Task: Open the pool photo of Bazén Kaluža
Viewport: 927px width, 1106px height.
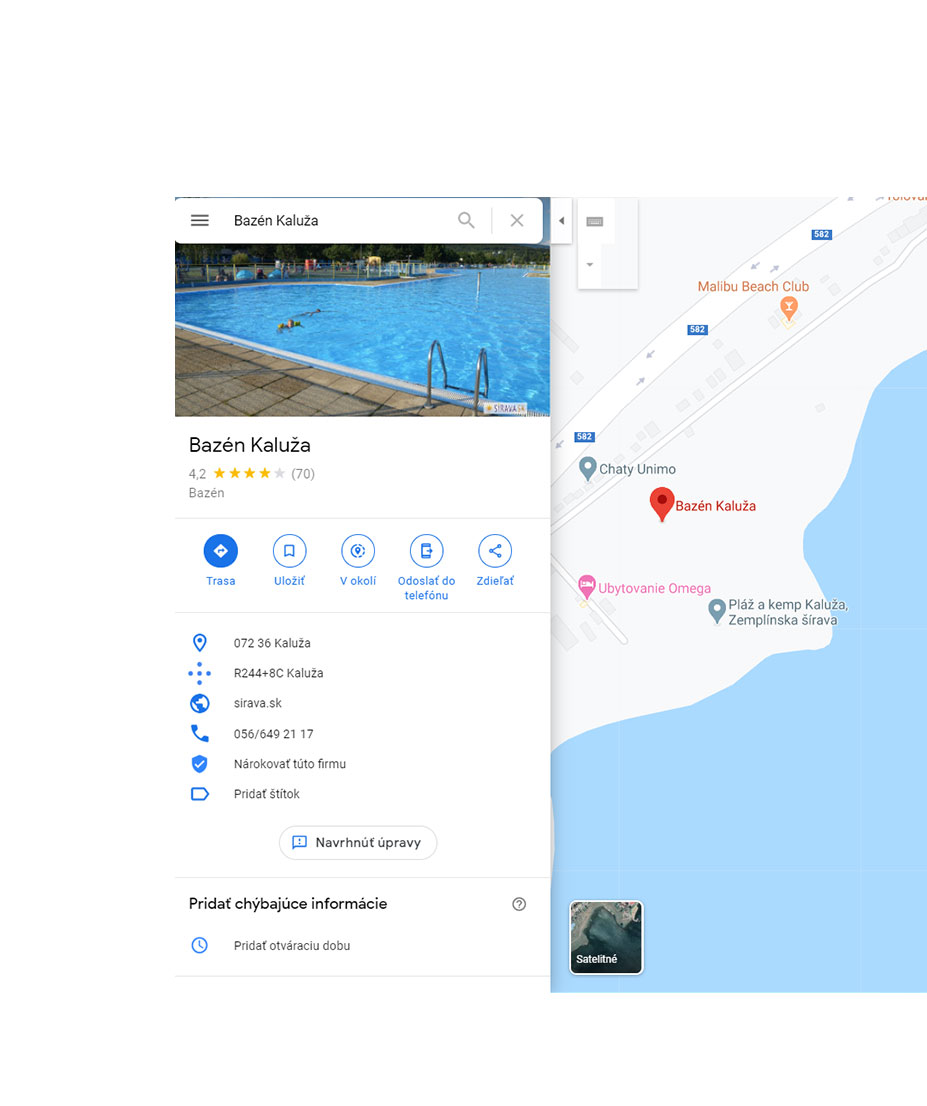Action: (x=362, y=330)
